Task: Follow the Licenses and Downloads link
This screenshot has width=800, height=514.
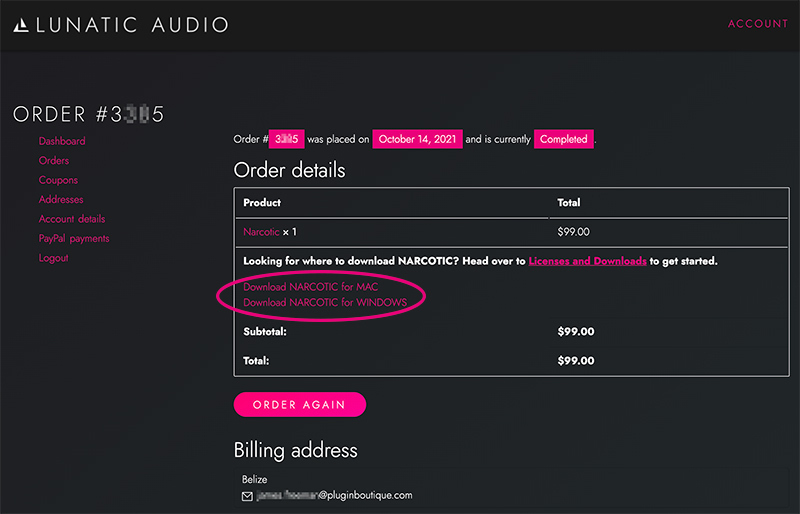Action: pyautogui.click(x=587, y=261)
